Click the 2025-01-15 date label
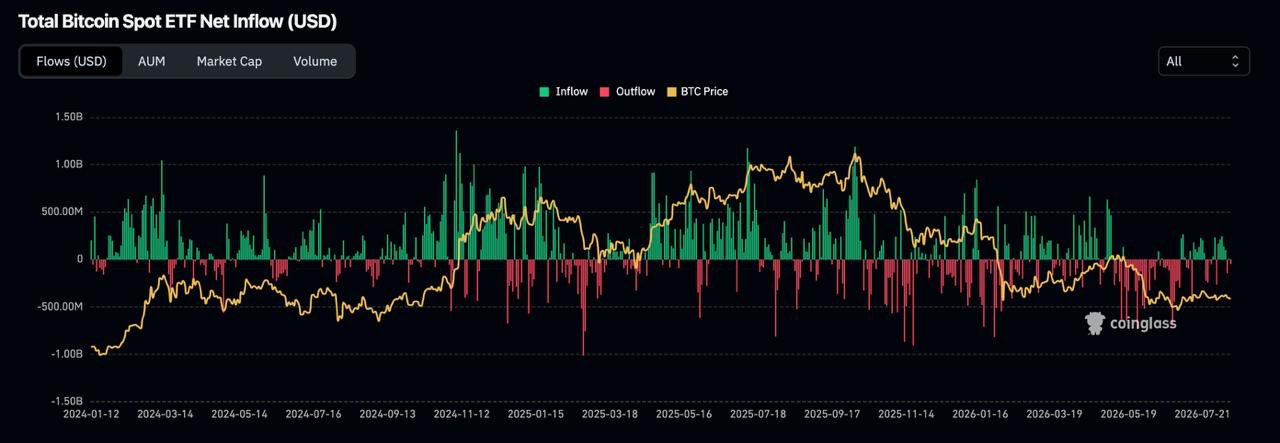 coord(535,413)
